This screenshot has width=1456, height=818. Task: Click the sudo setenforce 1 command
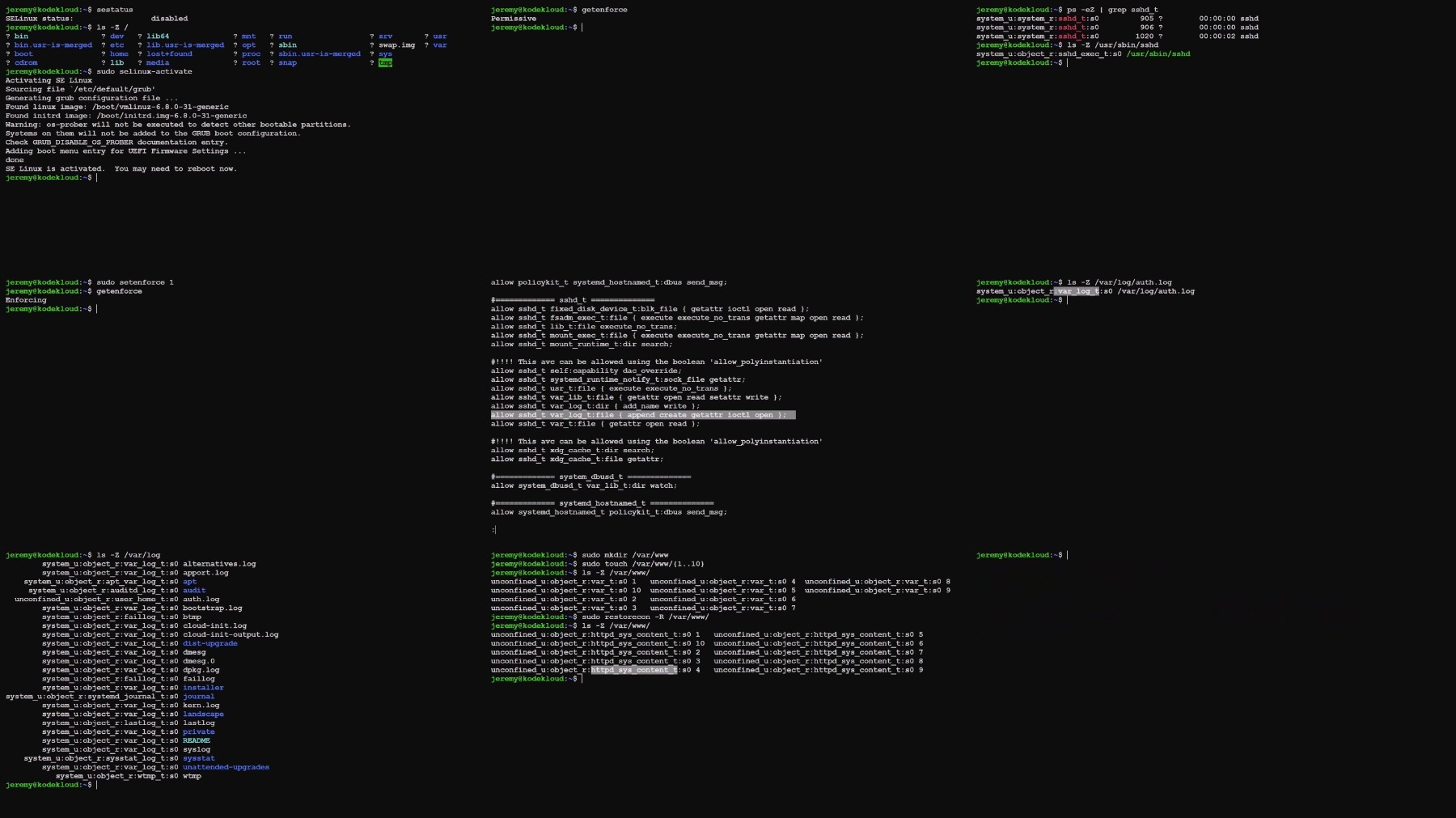(134, 282)
